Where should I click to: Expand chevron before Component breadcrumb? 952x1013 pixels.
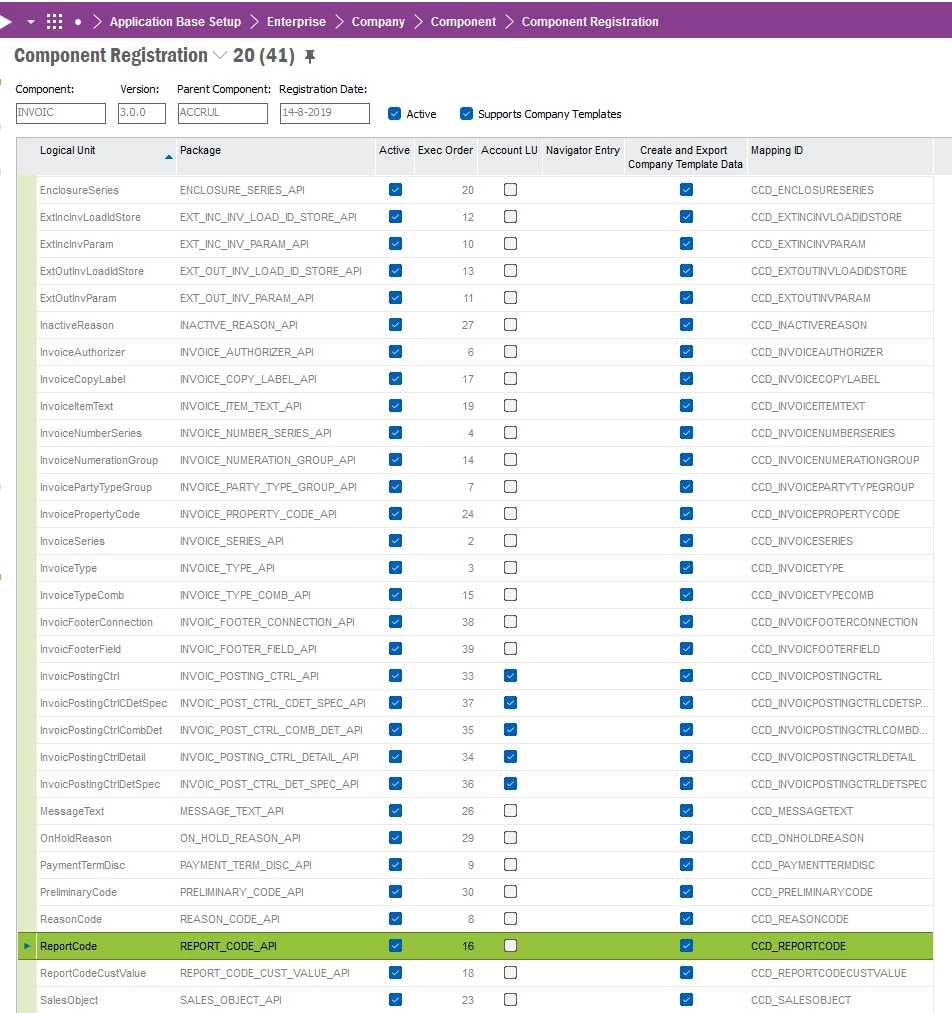[418, 21]
